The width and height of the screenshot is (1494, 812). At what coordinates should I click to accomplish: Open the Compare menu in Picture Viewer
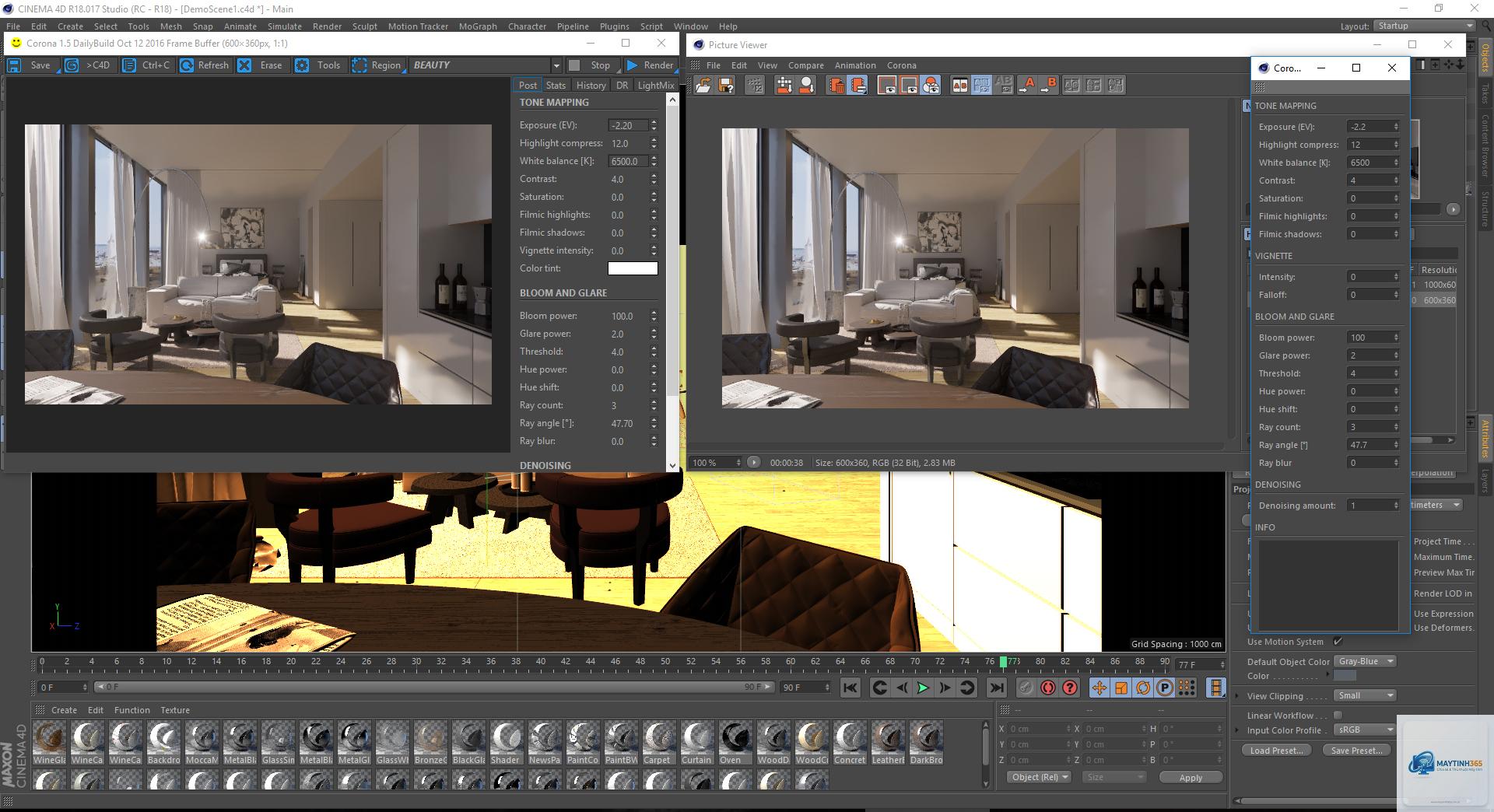(805, 65)
